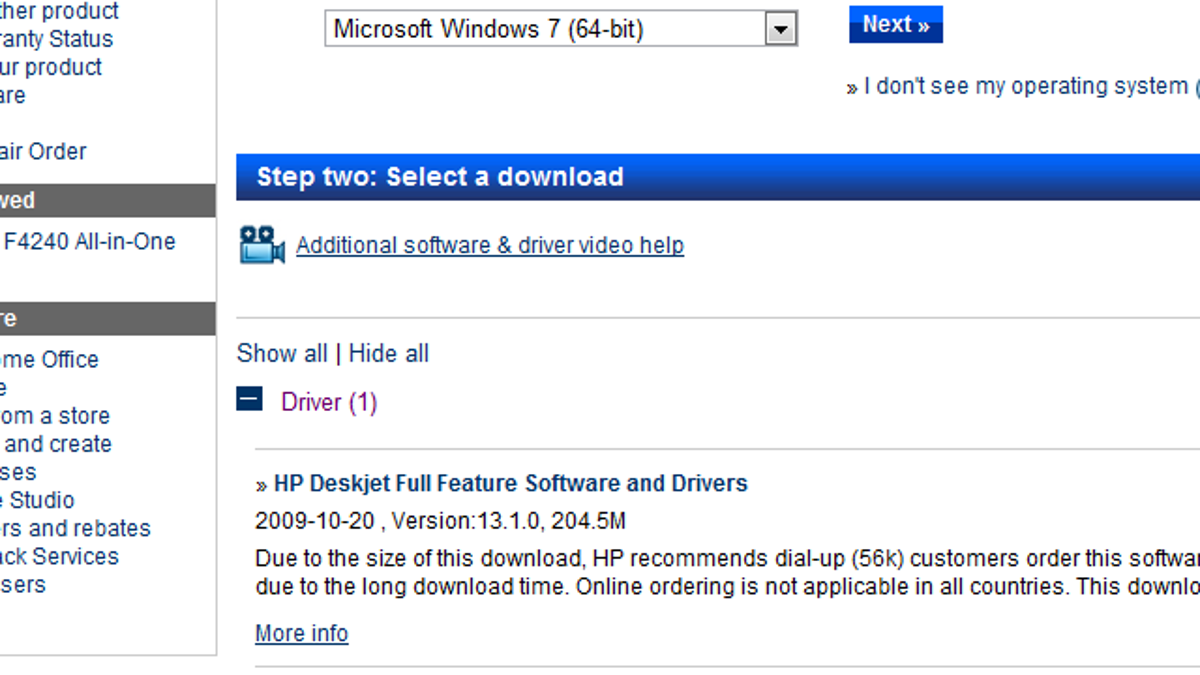The image size is (1200, 675).
Task: Click More info under the Deskjet driver
Action: tap(302, 633)
